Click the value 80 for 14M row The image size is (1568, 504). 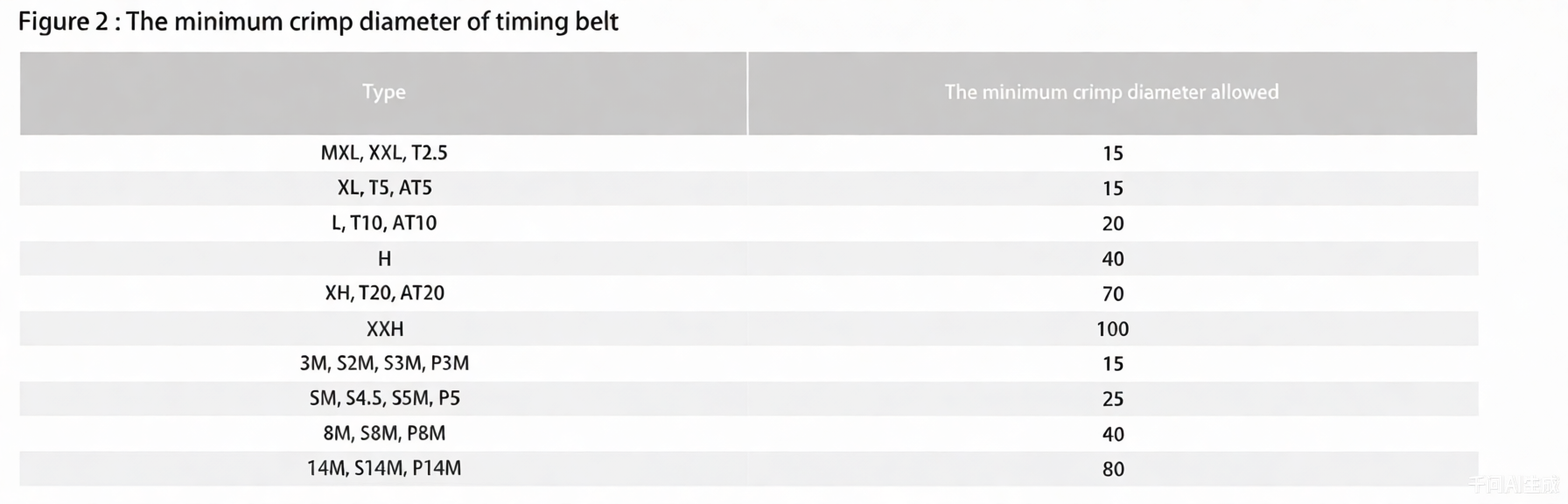pyautogui.click(x=1112, y=469)
